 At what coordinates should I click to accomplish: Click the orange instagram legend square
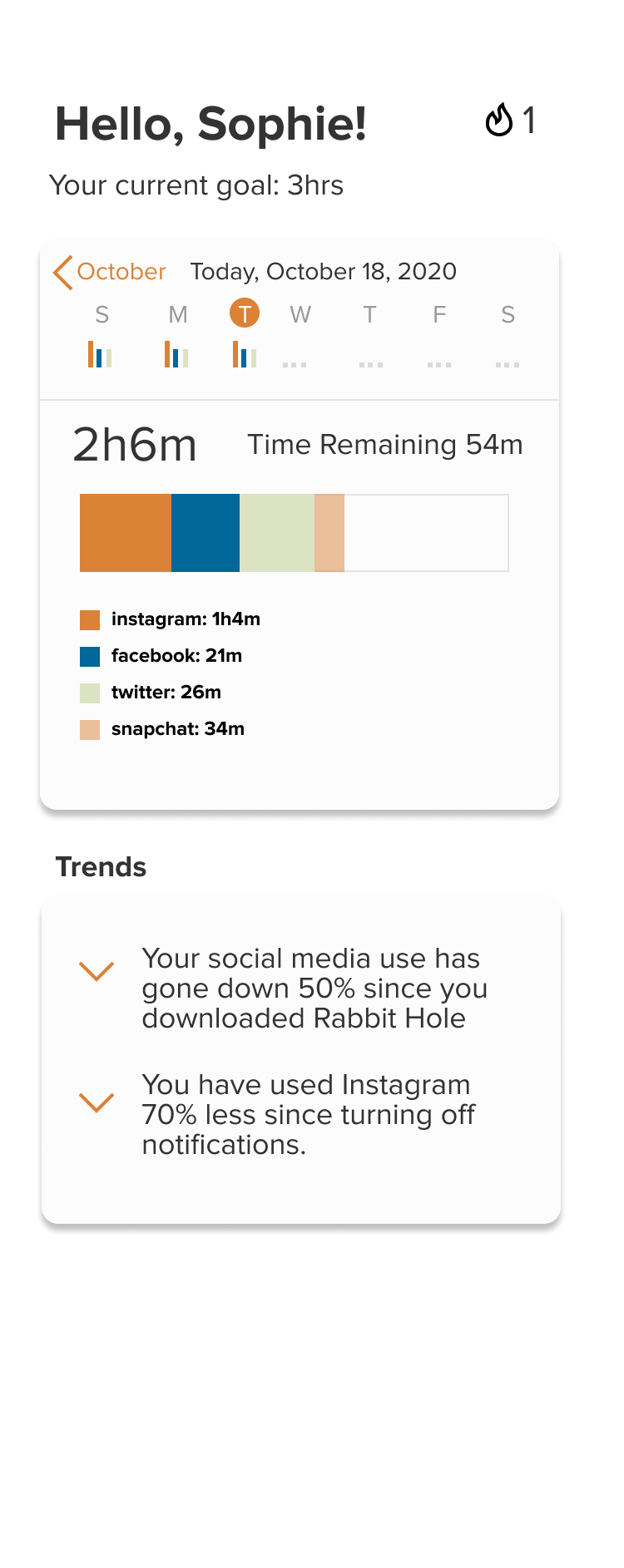90,619
